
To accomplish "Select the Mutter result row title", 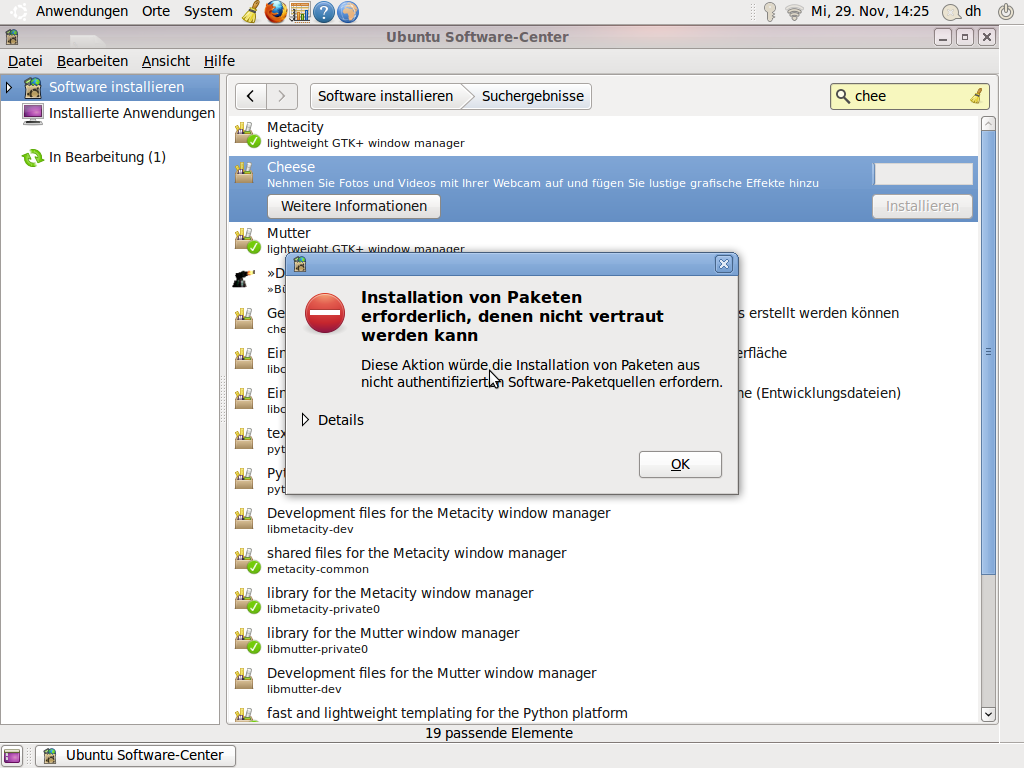I will point(289,233).
